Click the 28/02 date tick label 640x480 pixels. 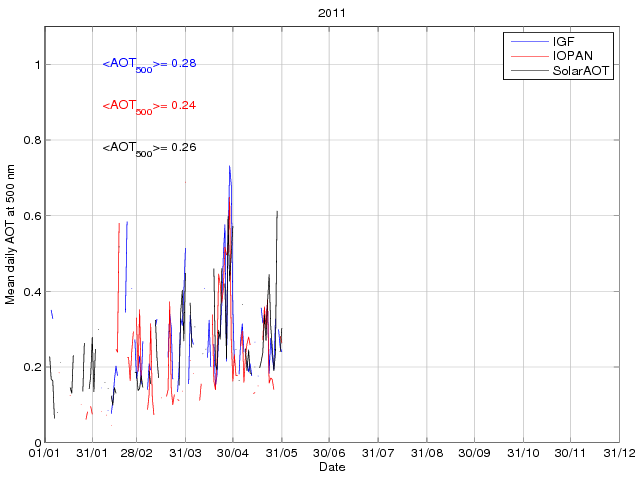(x=137, y=453)
